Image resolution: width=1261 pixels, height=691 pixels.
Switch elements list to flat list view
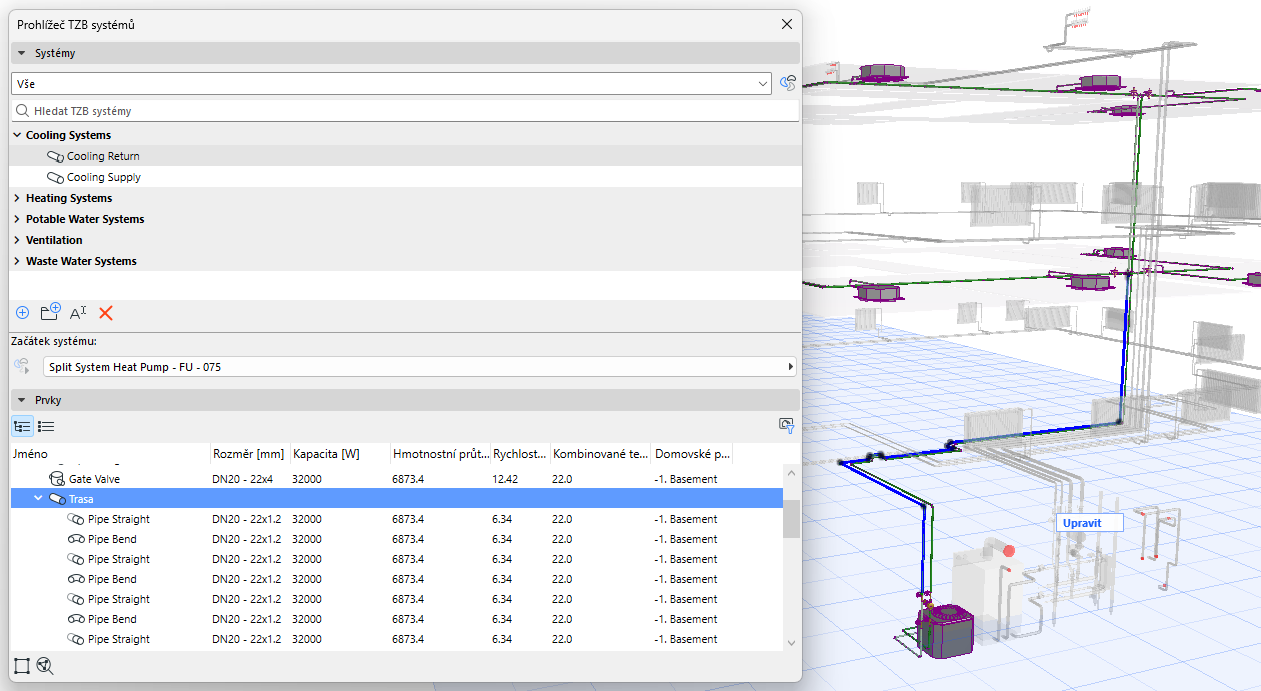click(x=46, y=426)
